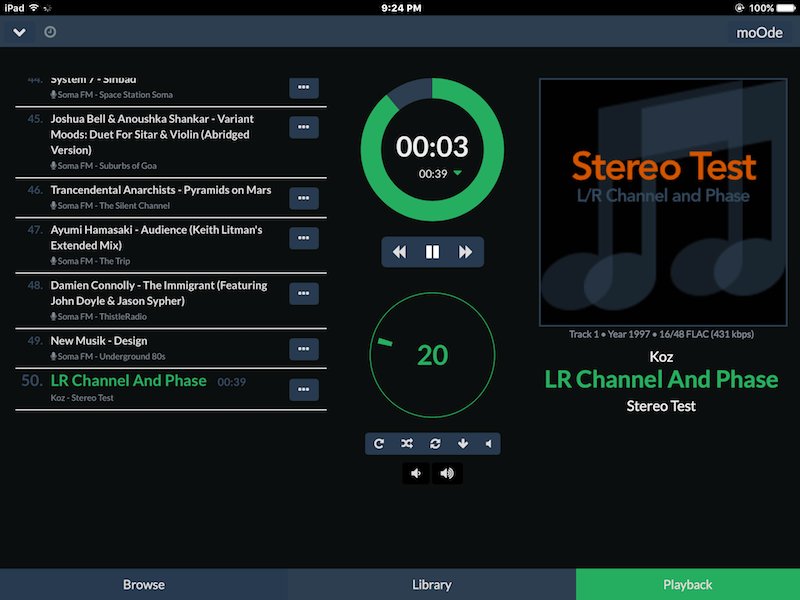Open actions menu for System 7 - Sinbad

click(x=304, y=87)
